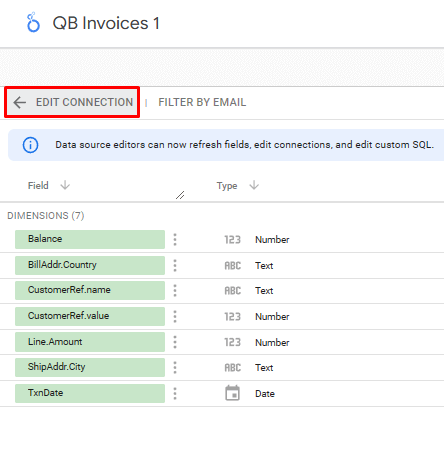
Task: Click the ABC text icon in CustomerRef.name row
Action: pyautogui.click(x=232, y=291)
